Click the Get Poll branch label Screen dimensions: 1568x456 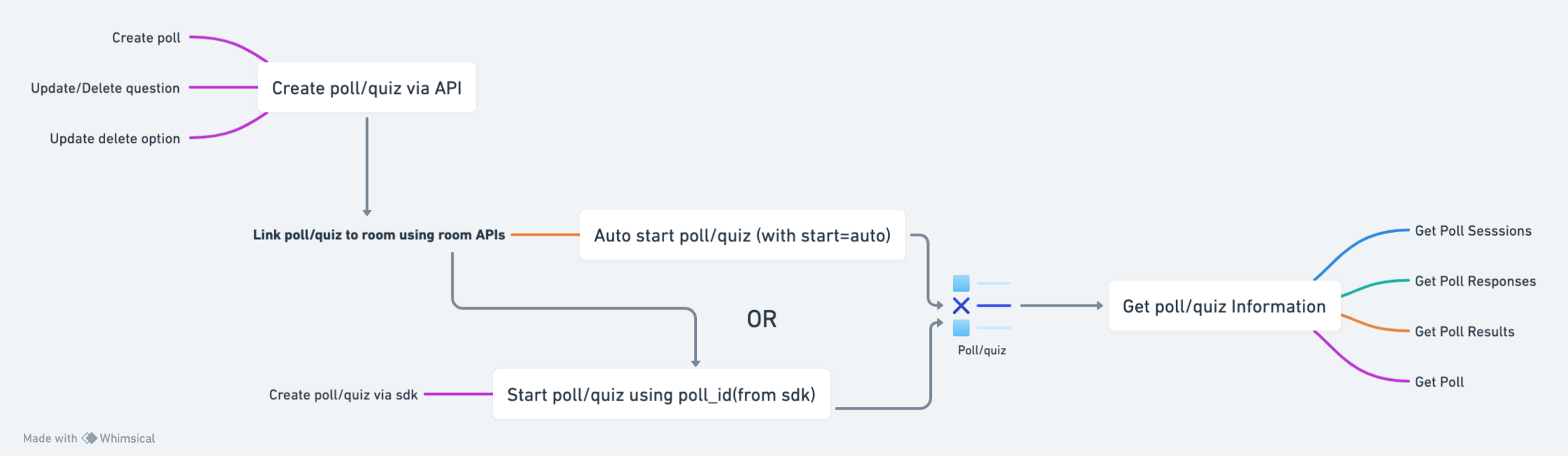tap(1439, 382)
